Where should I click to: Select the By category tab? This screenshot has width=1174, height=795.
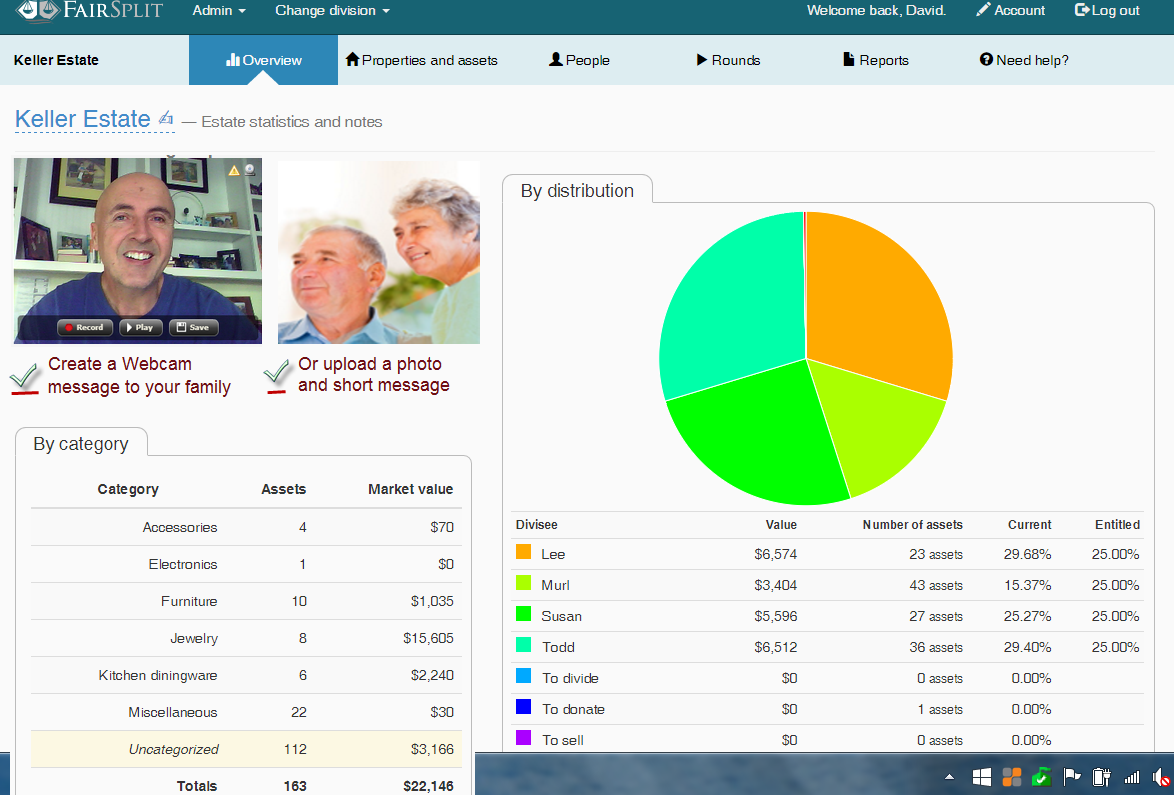click(x=81, y=443)
